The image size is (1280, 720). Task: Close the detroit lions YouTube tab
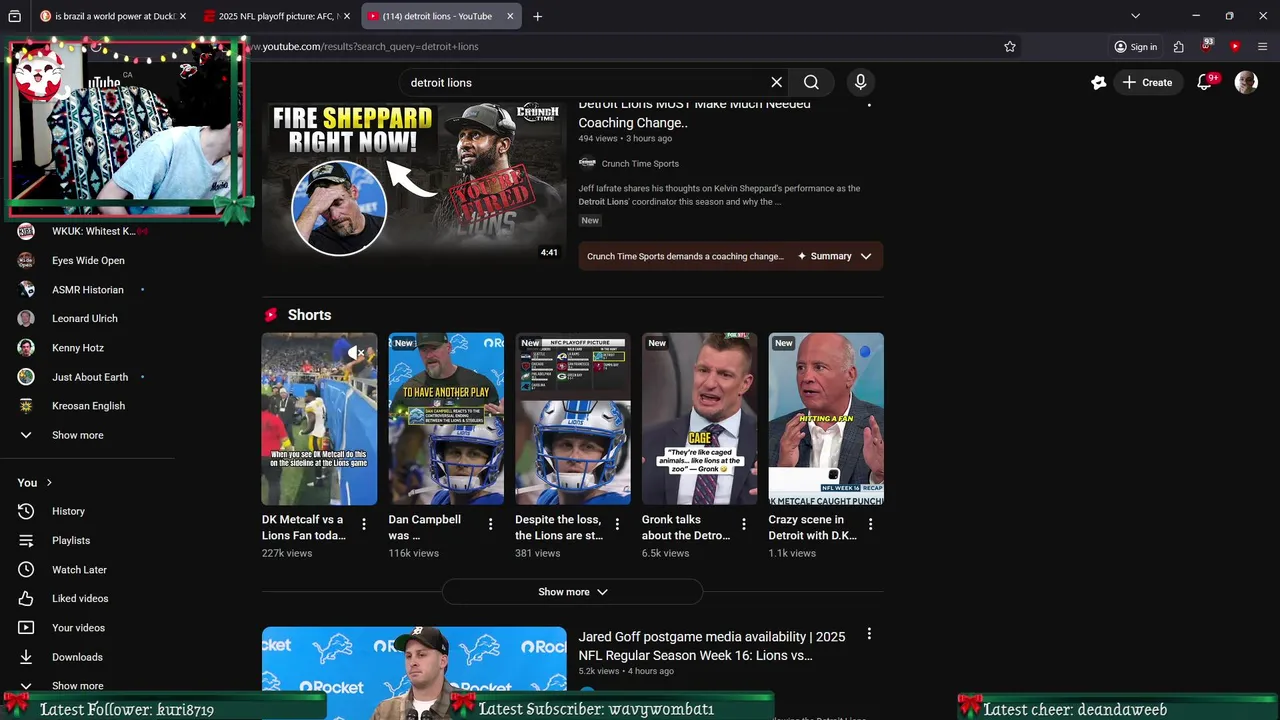510,16
